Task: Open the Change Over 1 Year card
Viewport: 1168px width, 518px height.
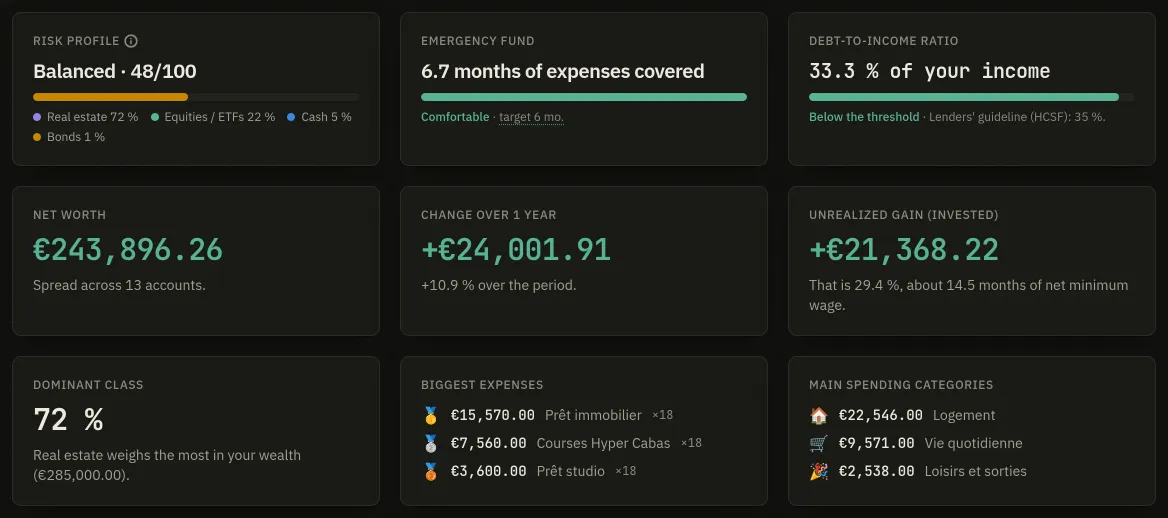Action: [584, 261]
